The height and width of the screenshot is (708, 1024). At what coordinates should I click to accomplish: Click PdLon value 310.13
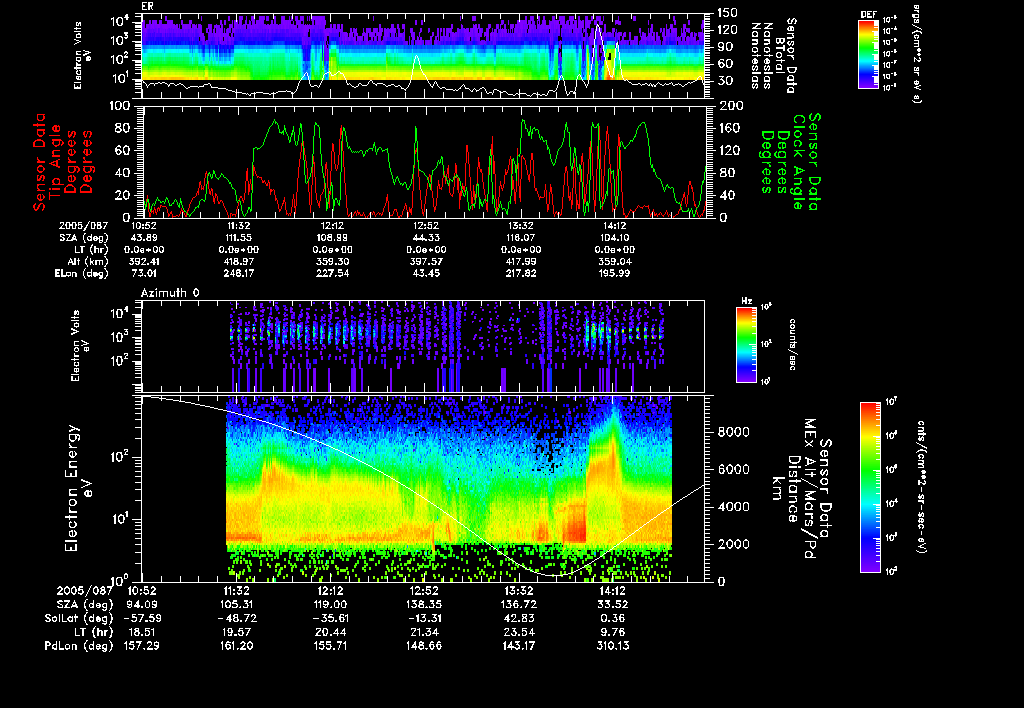613,646
